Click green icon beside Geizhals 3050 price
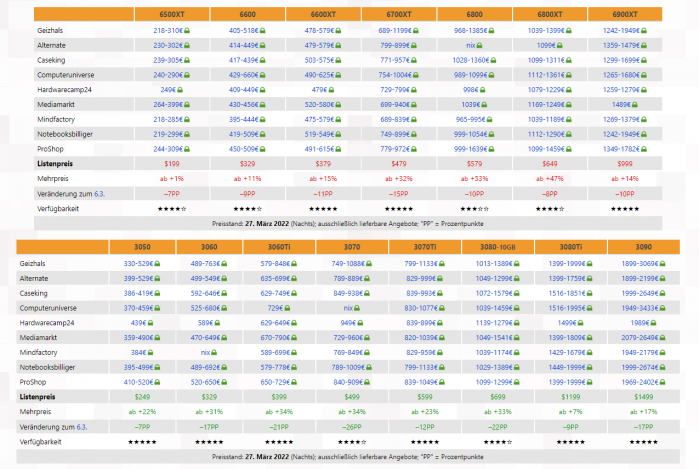Viewport: 700px width, 469px height. click(x=157, y=264)
